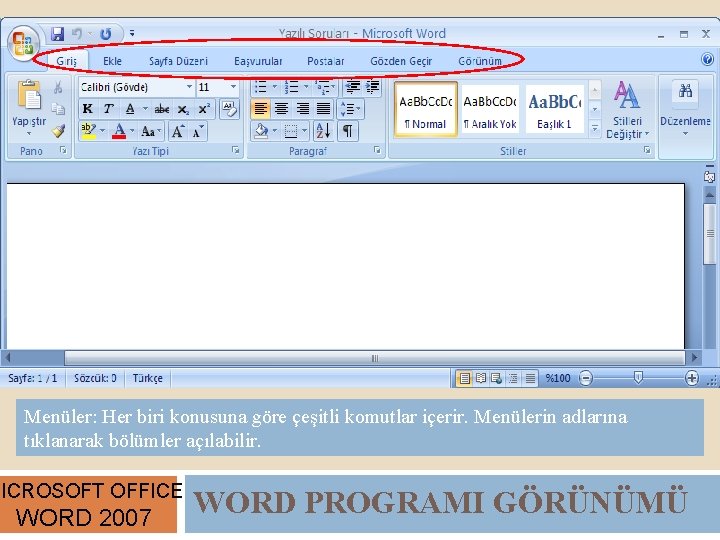This screenshot has height=540, width=720.
Task: Apply the Normal style
Action: 426,109
